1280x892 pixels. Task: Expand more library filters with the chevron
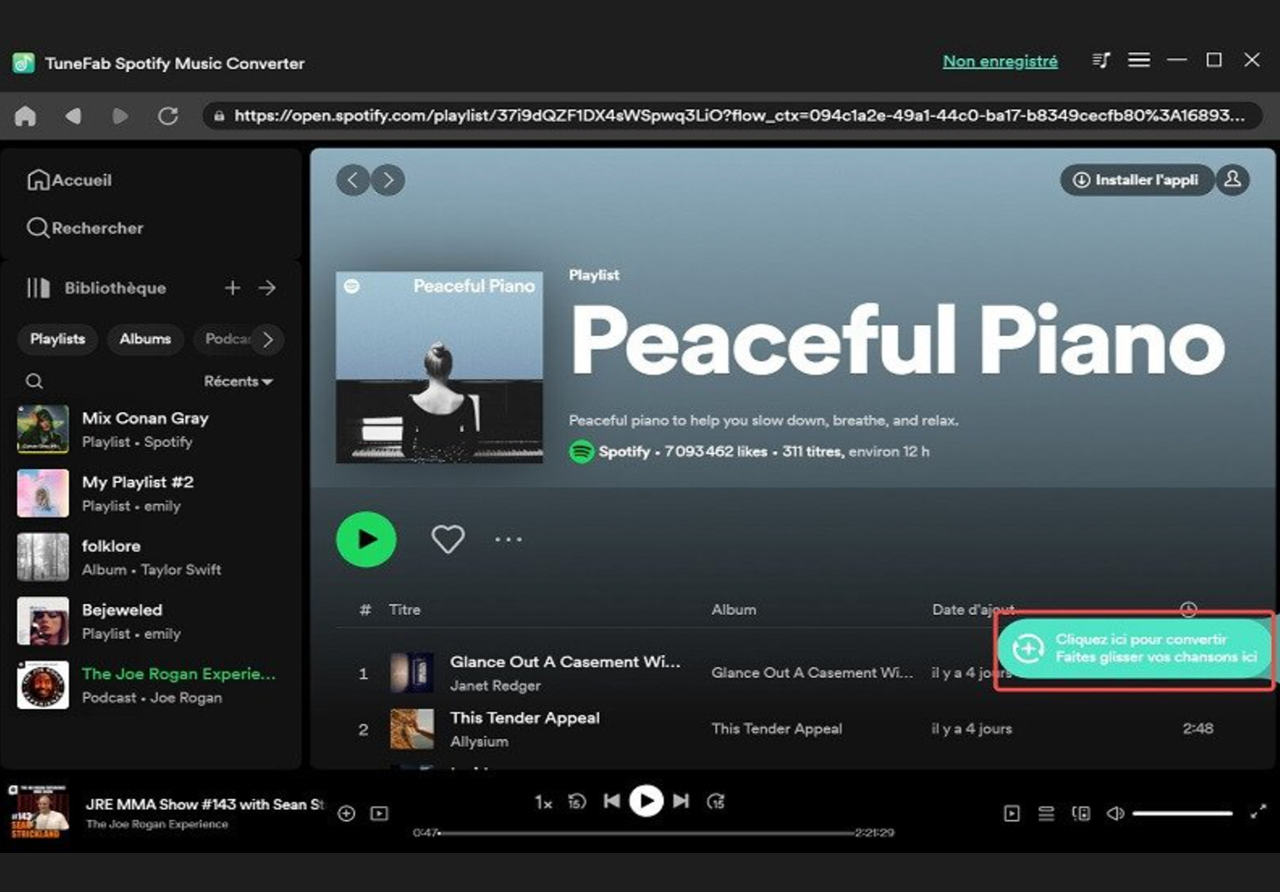click(266, 339)
